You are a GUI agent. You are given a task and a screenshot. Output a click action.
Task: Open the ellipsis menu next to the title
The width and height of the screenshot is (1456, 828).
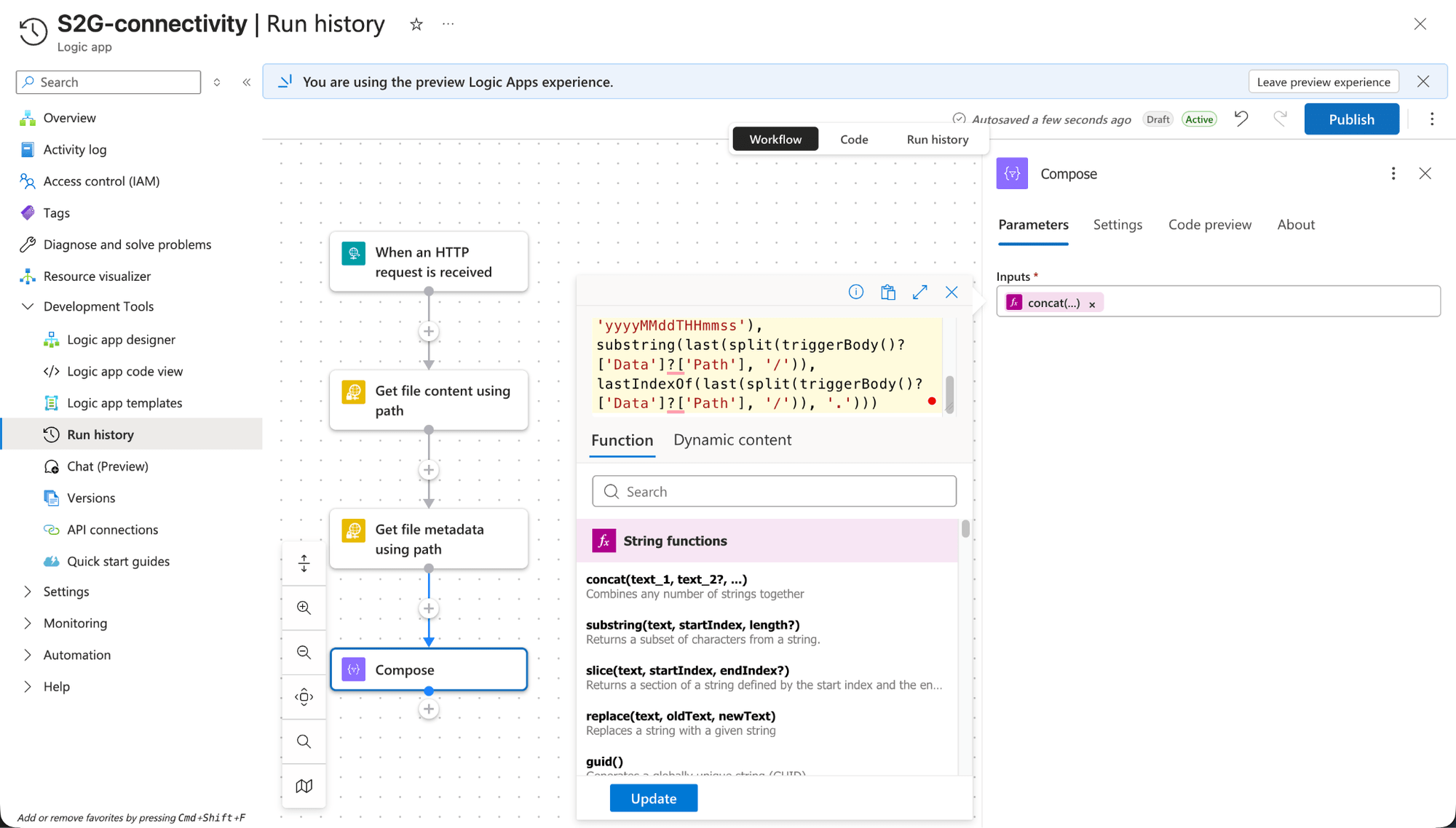click(448, 24)
